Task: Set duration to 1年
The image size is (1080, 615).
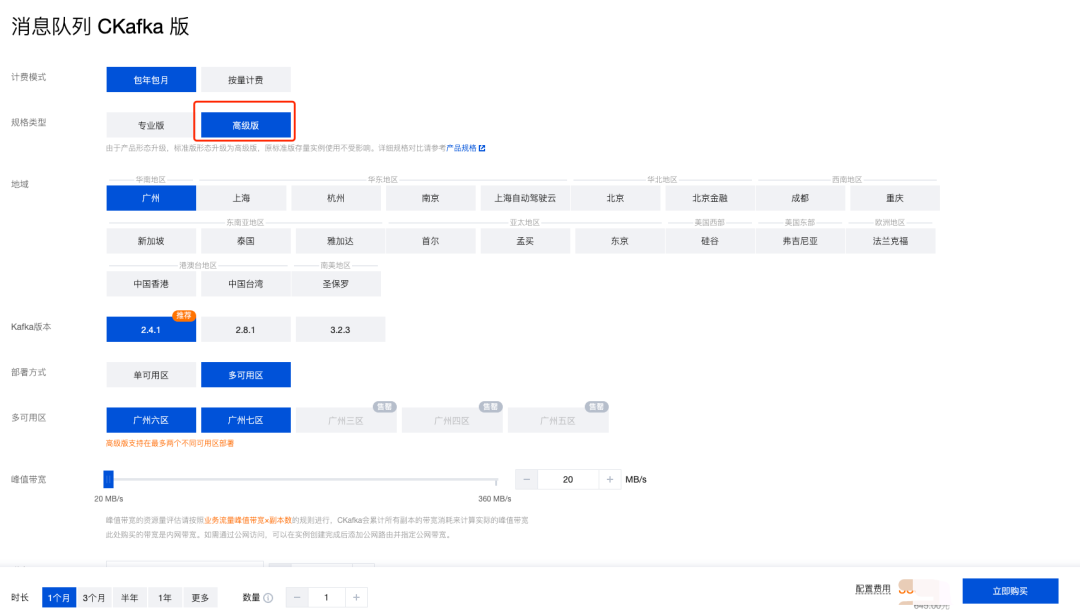Action: [165, 598]
